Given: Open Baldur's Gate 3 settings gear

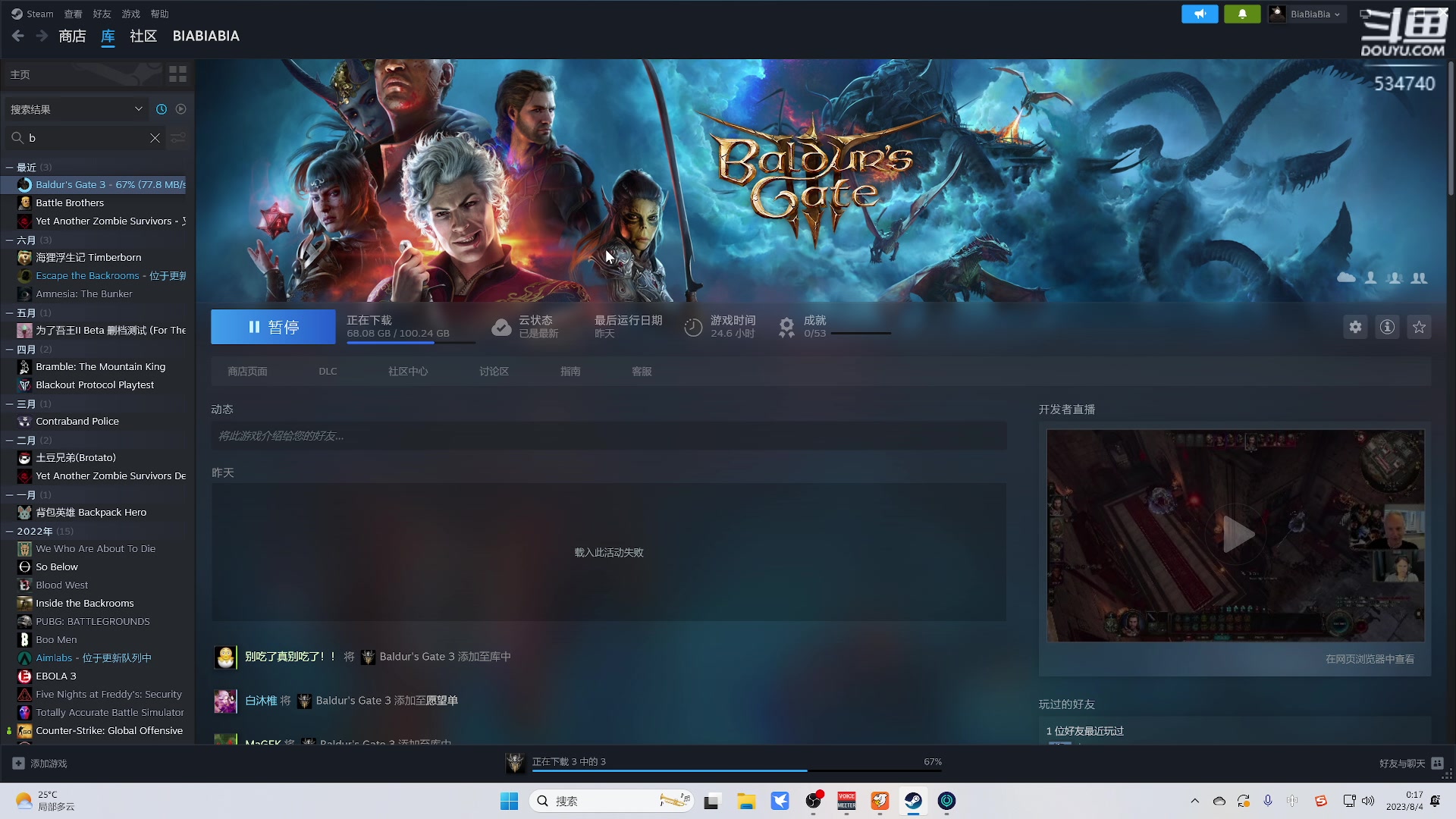Looking at the screenshot, I should (1355, 327).
